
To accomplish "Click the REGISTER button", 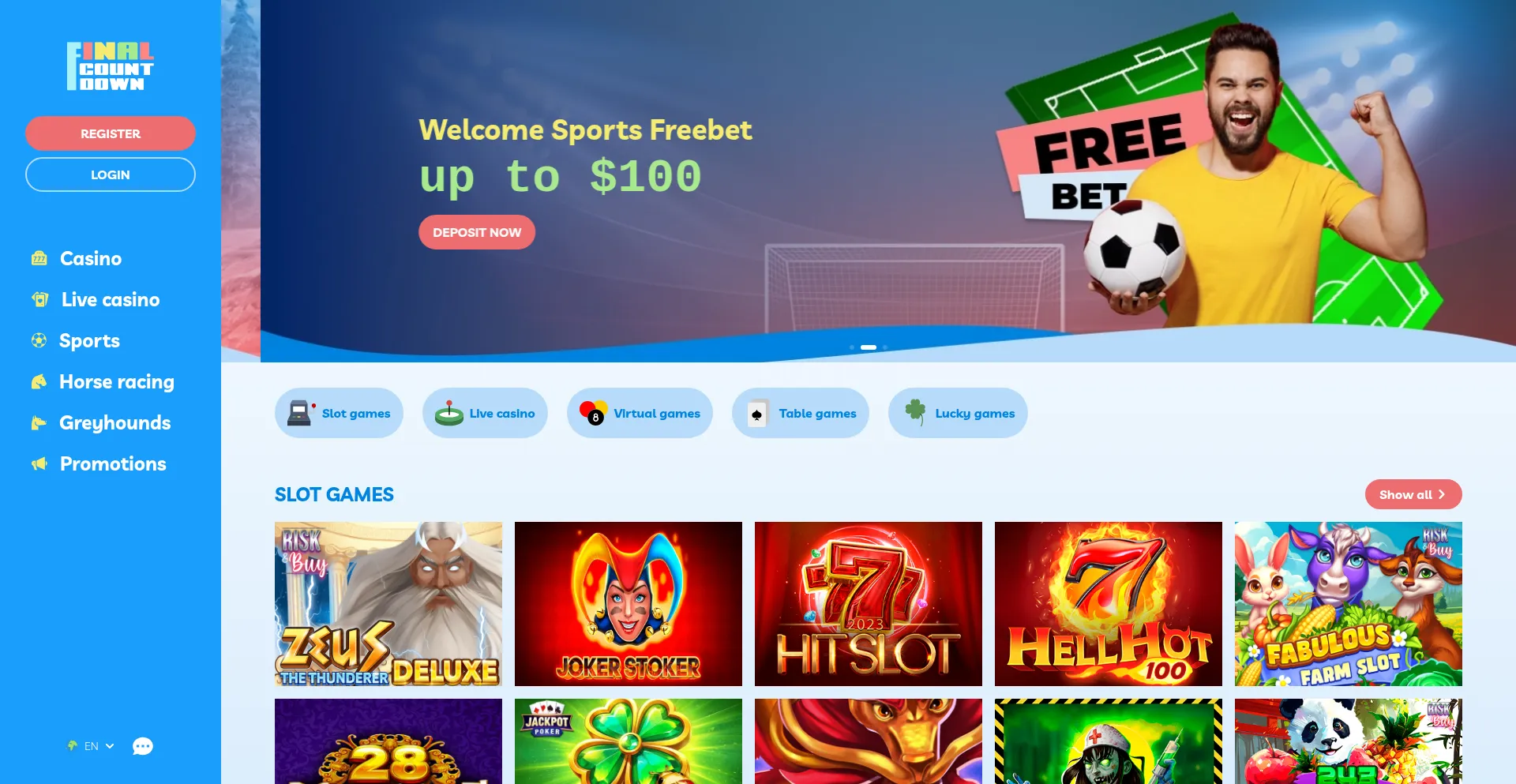I will pyautogui.click(x=111, y=133).
